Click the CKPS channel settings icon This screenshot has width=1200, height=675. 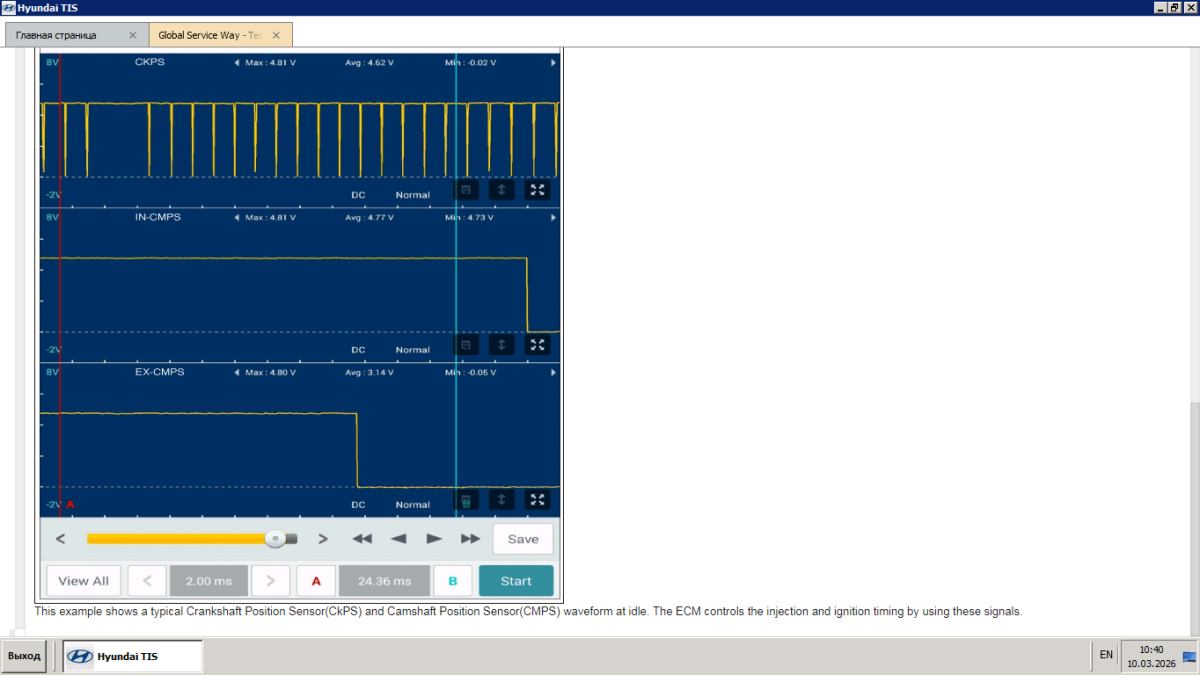coord(466,190)
